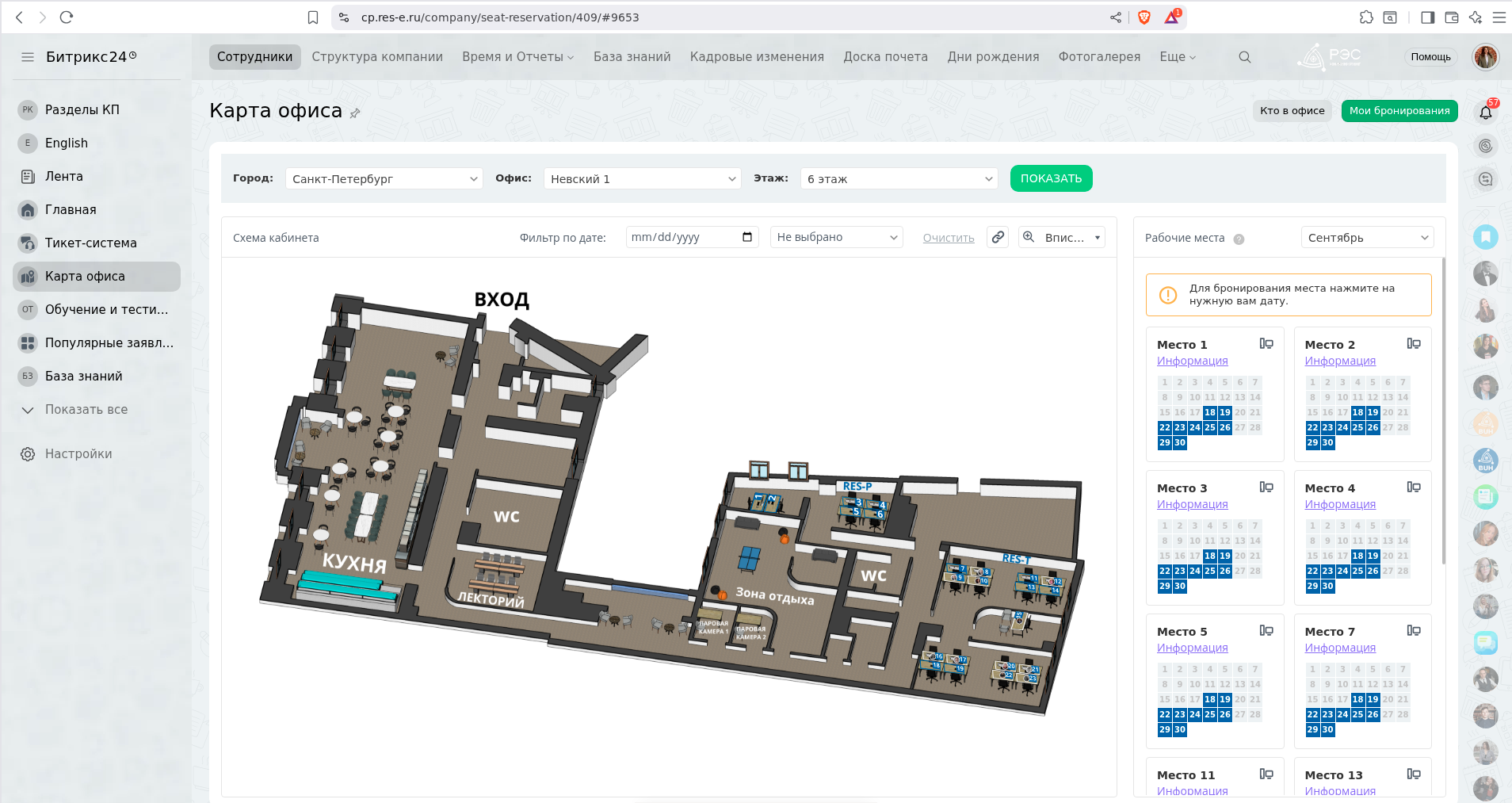Image resolution: width=1512 pixels, height=803 pixels.
Task: Click the pin icon beside Карта офиса title
Action: pyautogui.click(x=355, y=113)
